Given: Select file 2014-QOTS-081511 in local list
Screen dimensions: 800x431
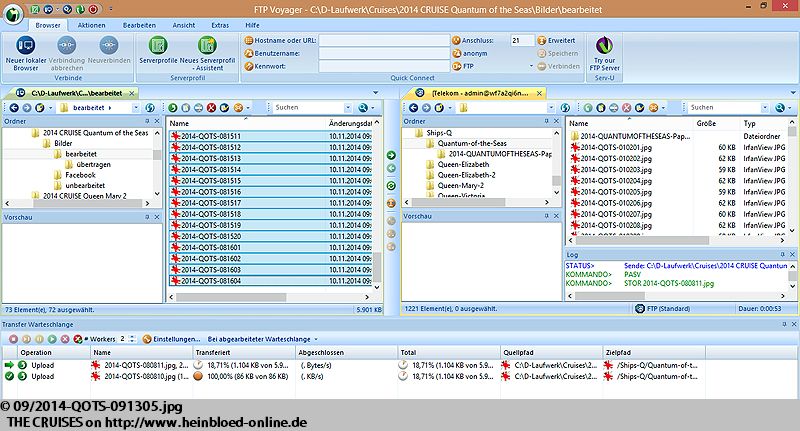Looking at the screenshot, I should [271, 136].
